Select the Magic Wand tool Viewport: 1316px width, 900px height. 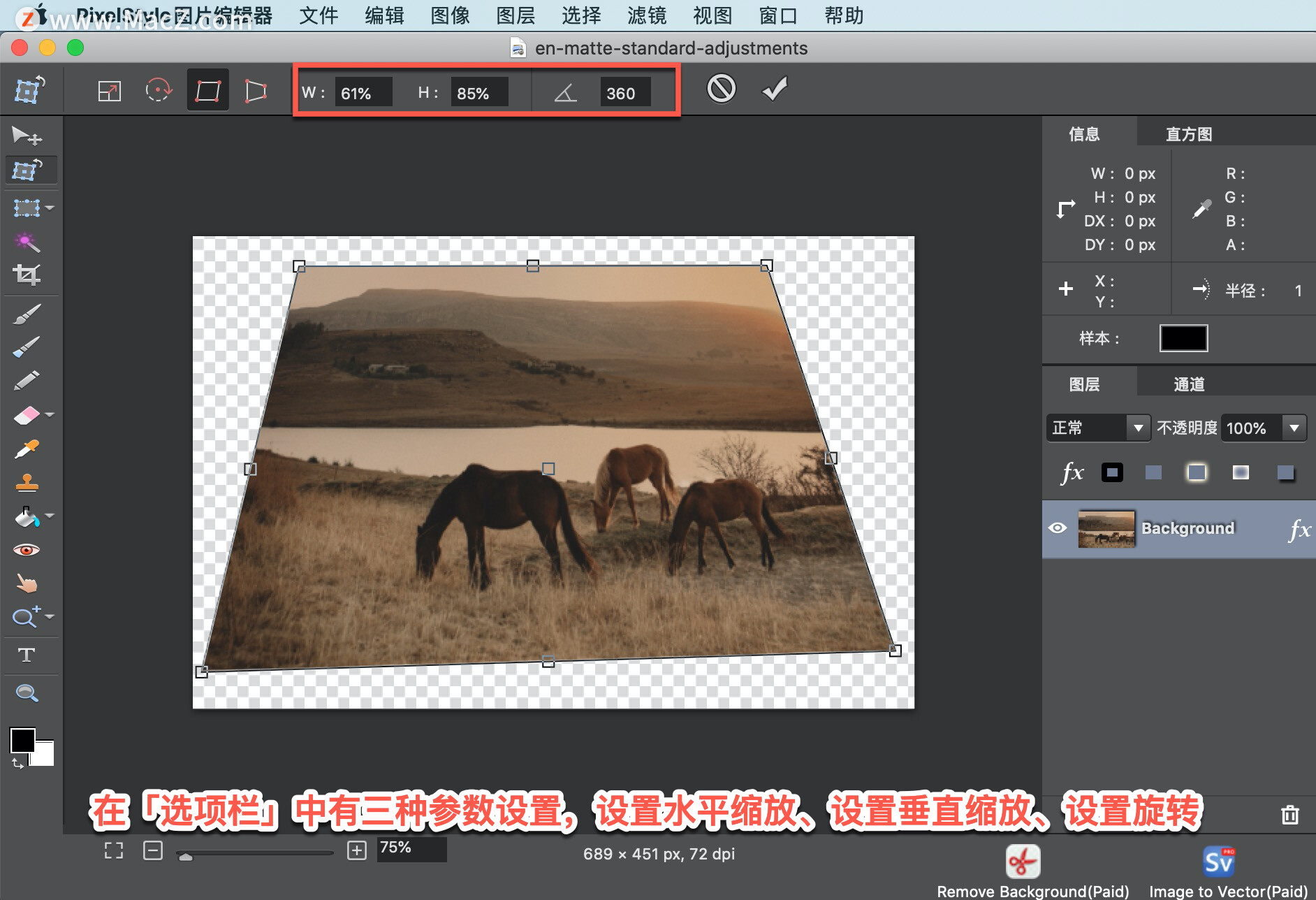tap(26, 241)
